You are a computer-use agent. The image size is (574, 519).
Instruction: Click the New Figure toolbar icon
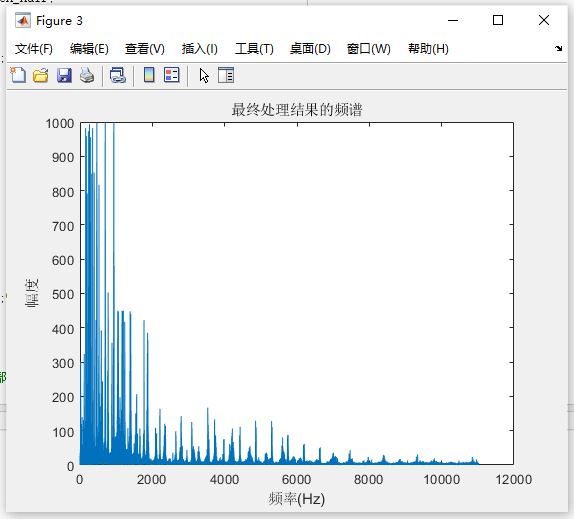pos(18,75)
